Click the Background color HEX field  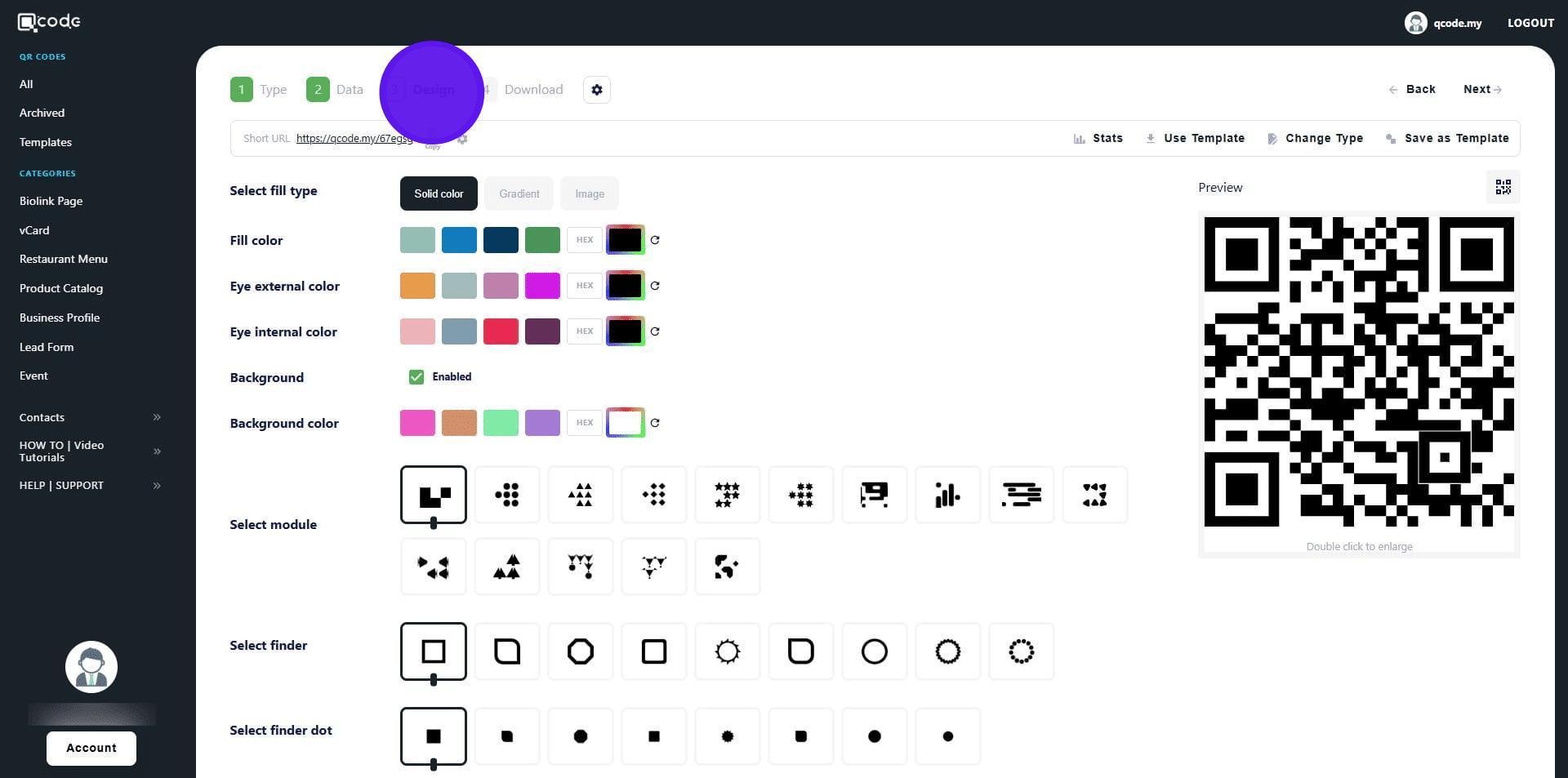585,423
